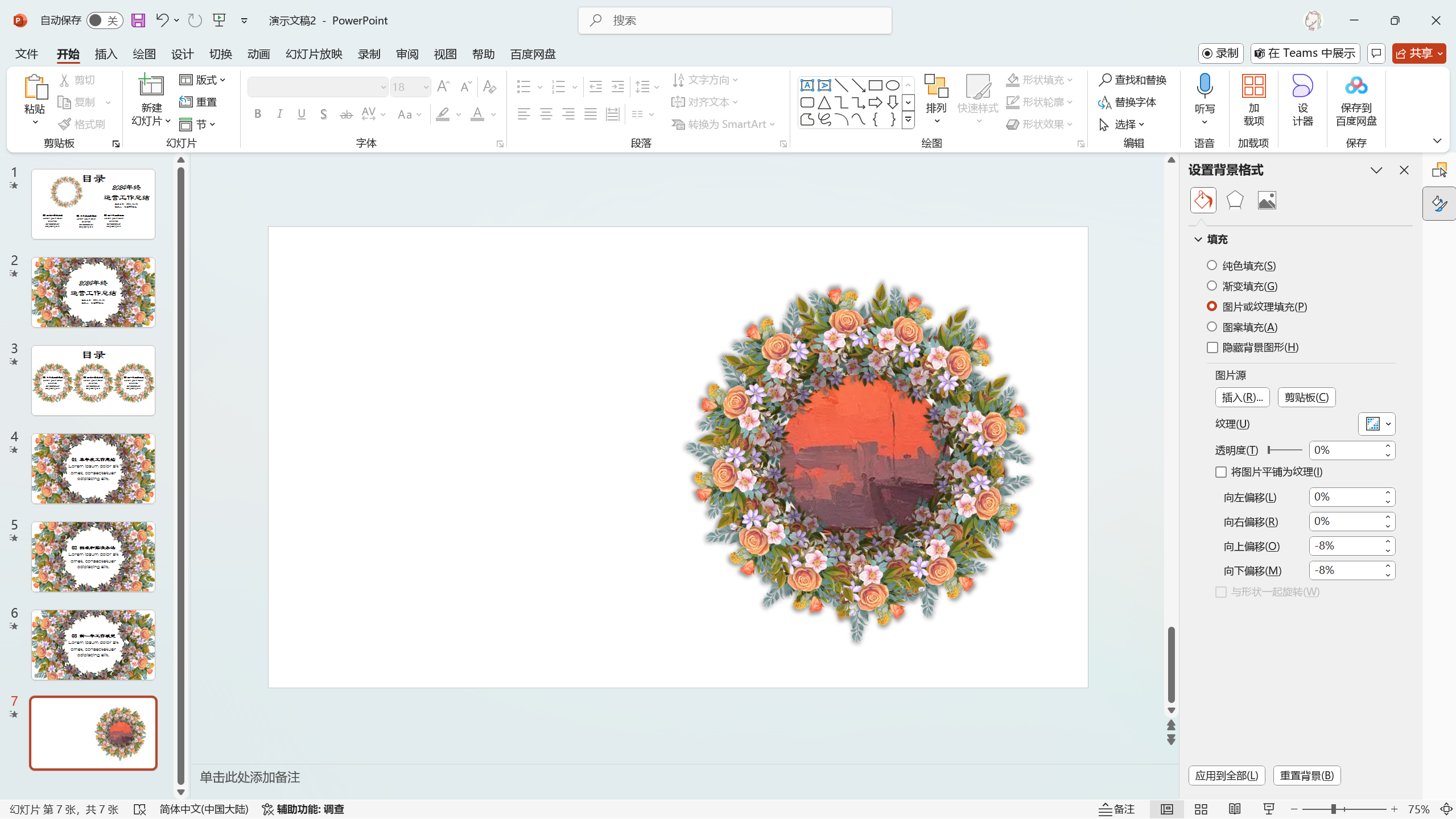
Task: Select Pattern fill radio button
Action: 1212,326
